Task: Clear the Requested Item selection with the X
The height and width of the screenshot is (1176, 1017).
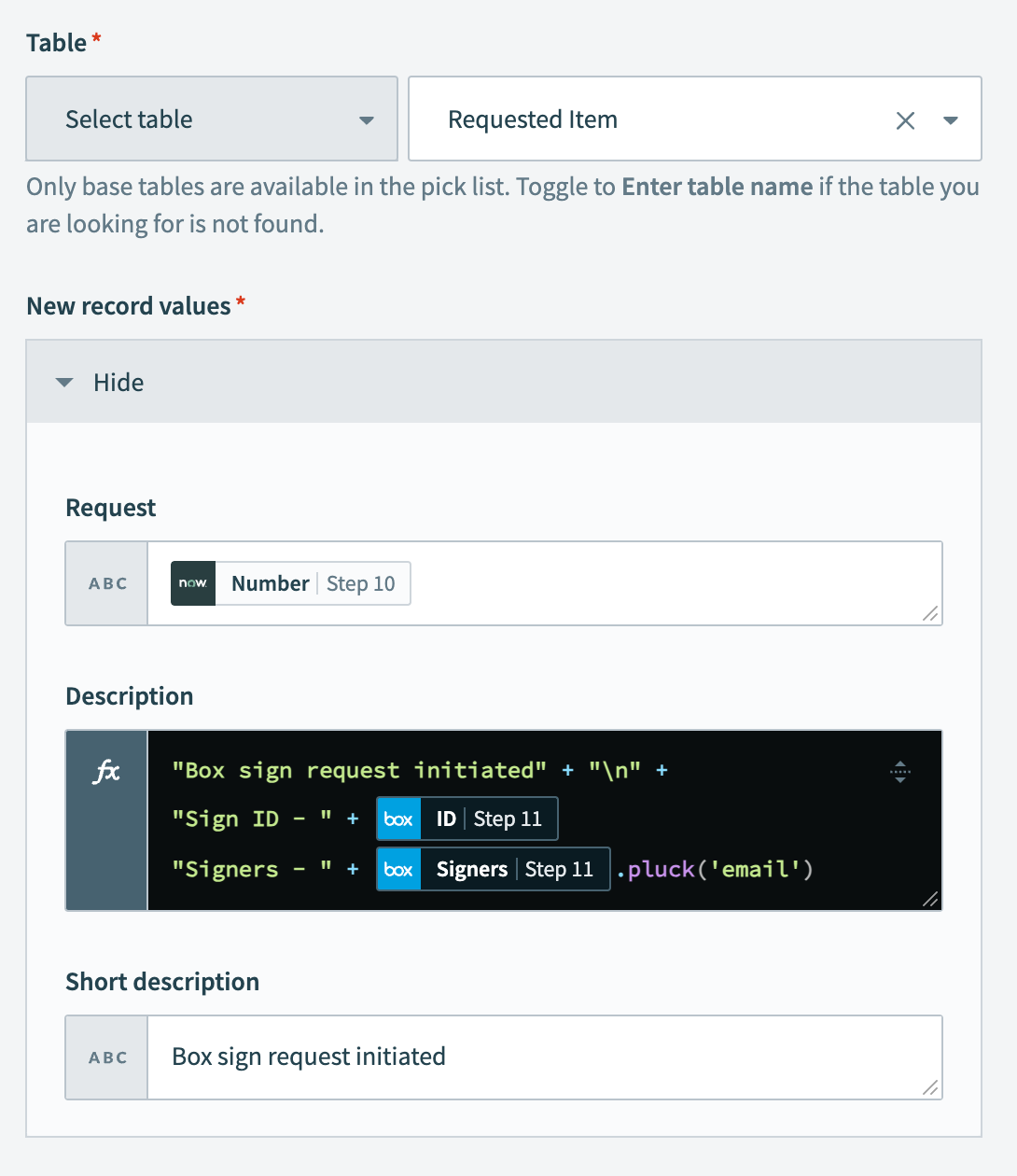Action: coord(904,119)
